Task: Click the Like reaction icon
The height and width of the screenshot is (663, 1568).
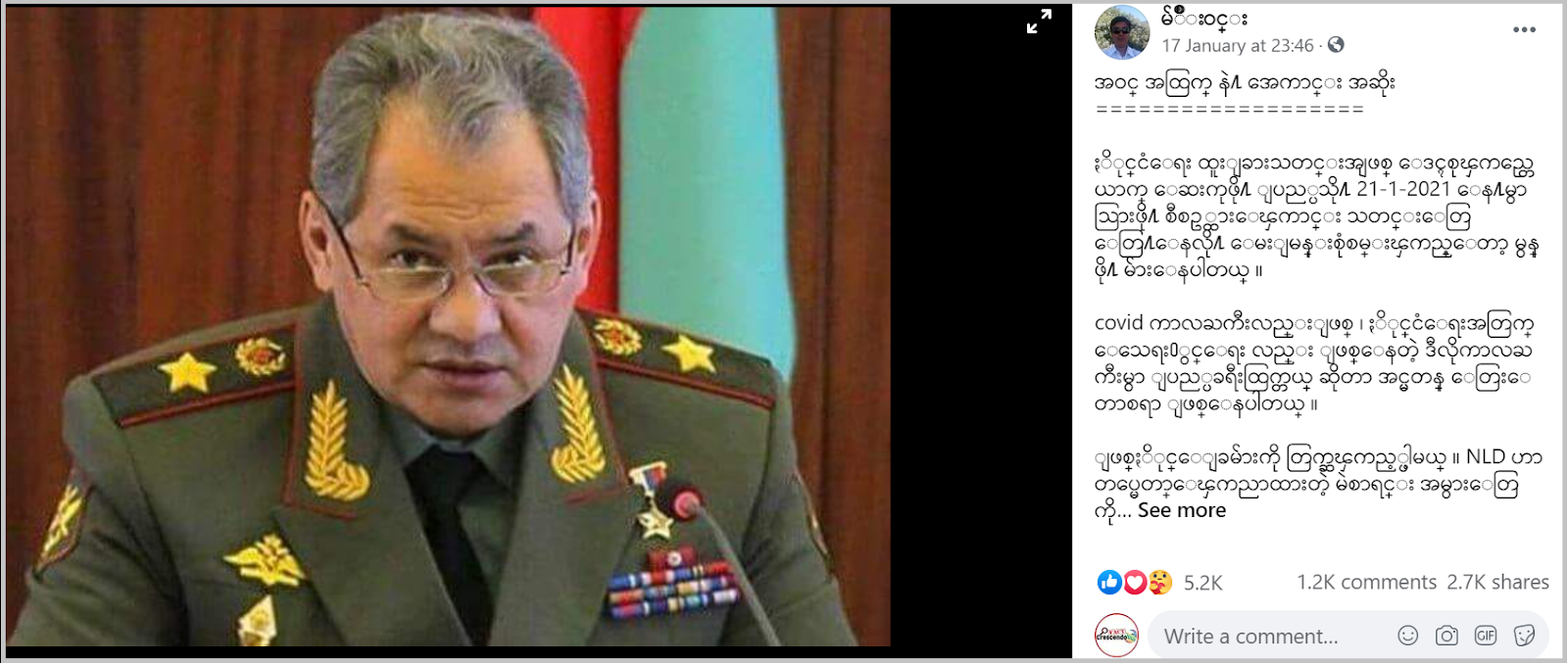Action: point(1109,583)
